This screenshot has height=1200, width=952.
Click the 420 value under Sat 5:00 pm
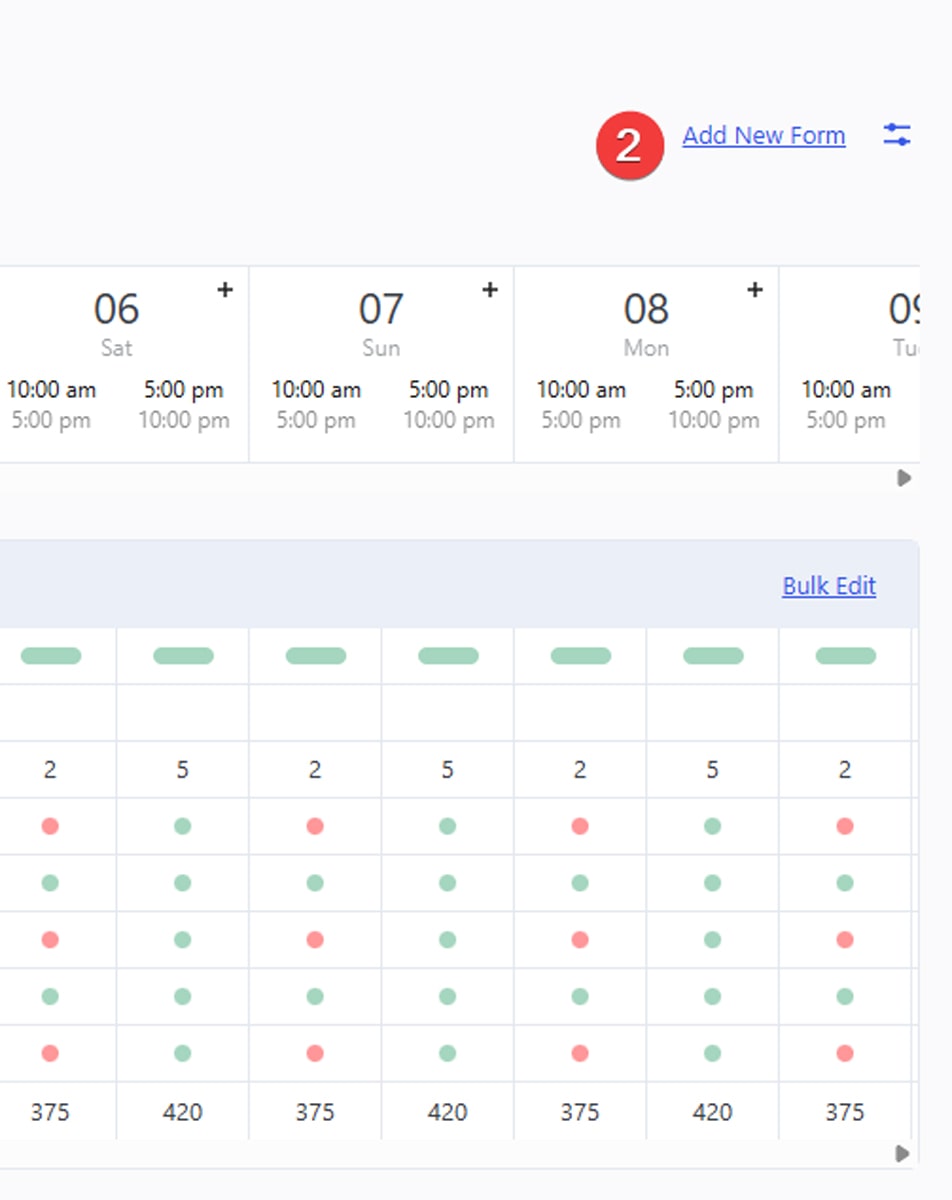(x=182, y=1111)
